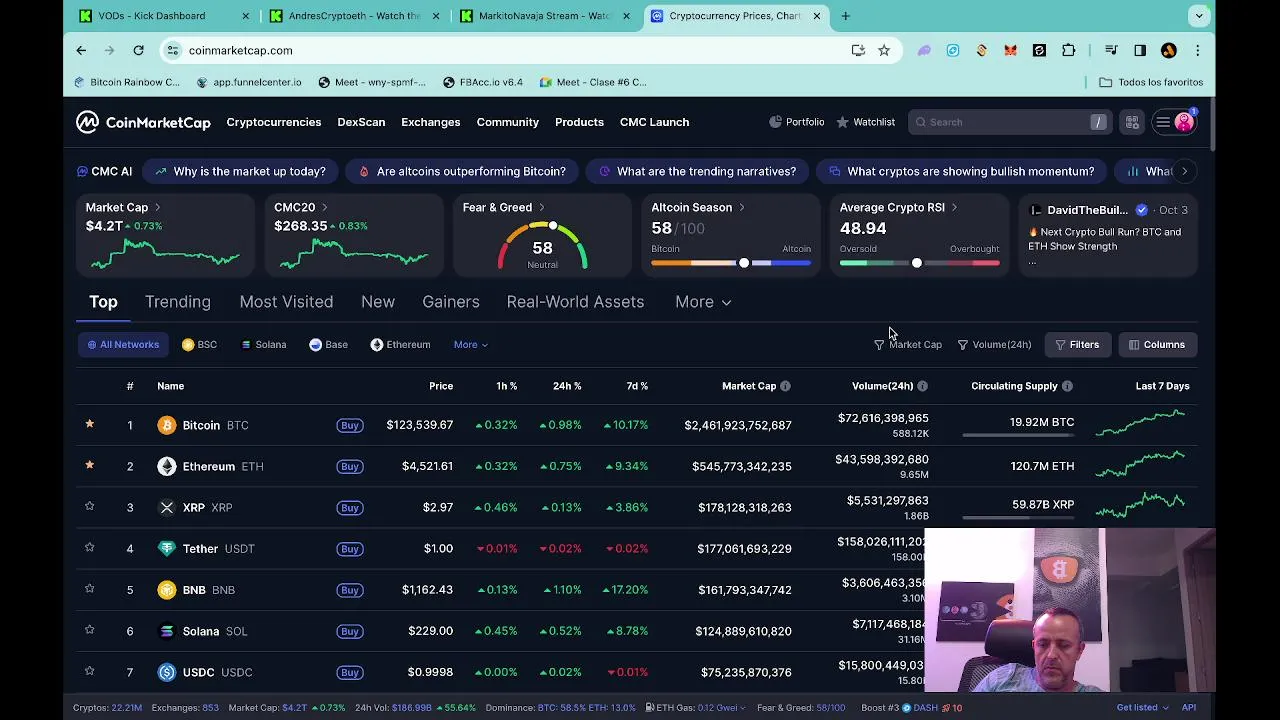Click 'Why is the market up today?' chip
The width and height of the screenshot is (1280, 720).
240,172
